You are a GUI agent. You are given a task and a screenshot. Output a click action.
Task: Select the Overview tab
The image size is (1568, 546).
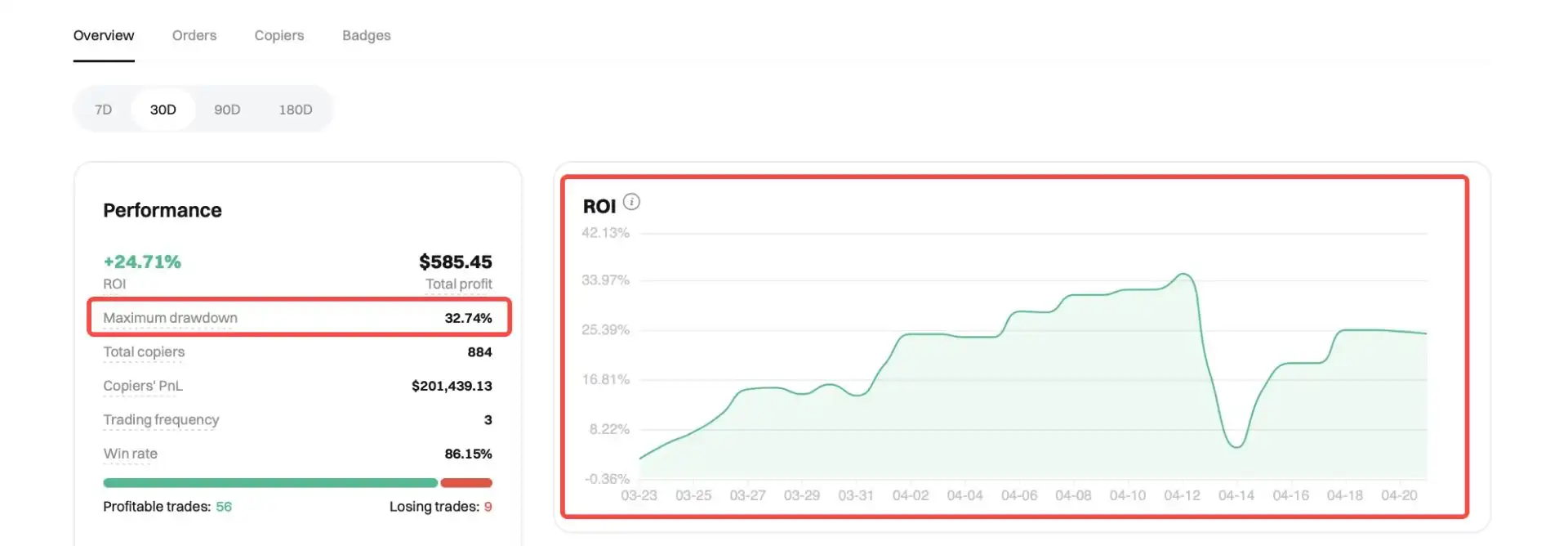coord(104,35)
